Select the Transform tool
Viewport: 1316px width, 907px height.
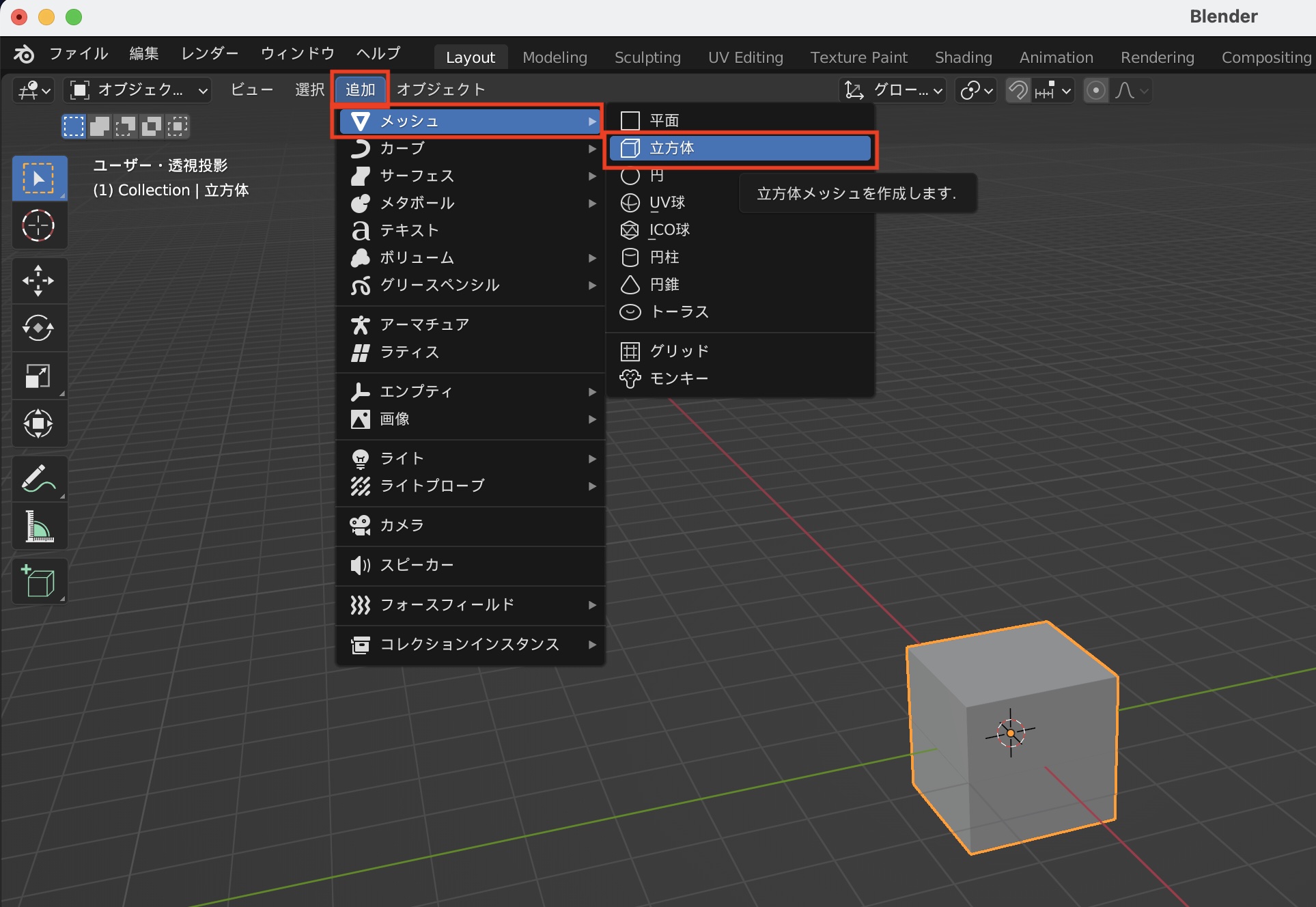click(38, 423)
